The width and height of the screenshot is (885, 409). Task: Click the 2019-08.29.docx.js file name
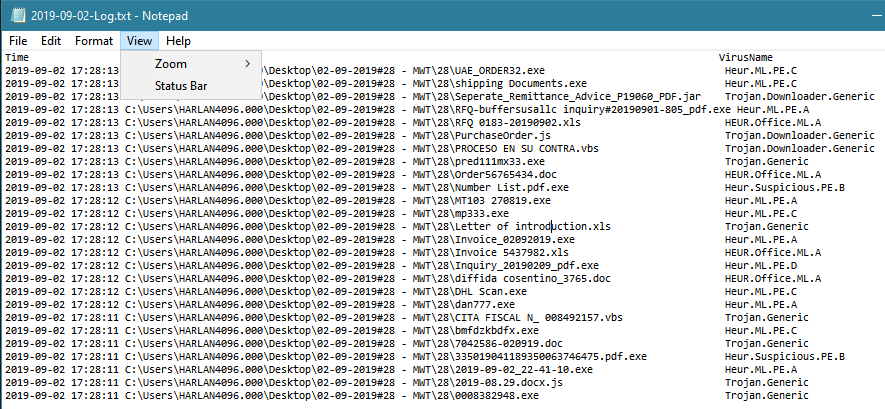(509, 382)
